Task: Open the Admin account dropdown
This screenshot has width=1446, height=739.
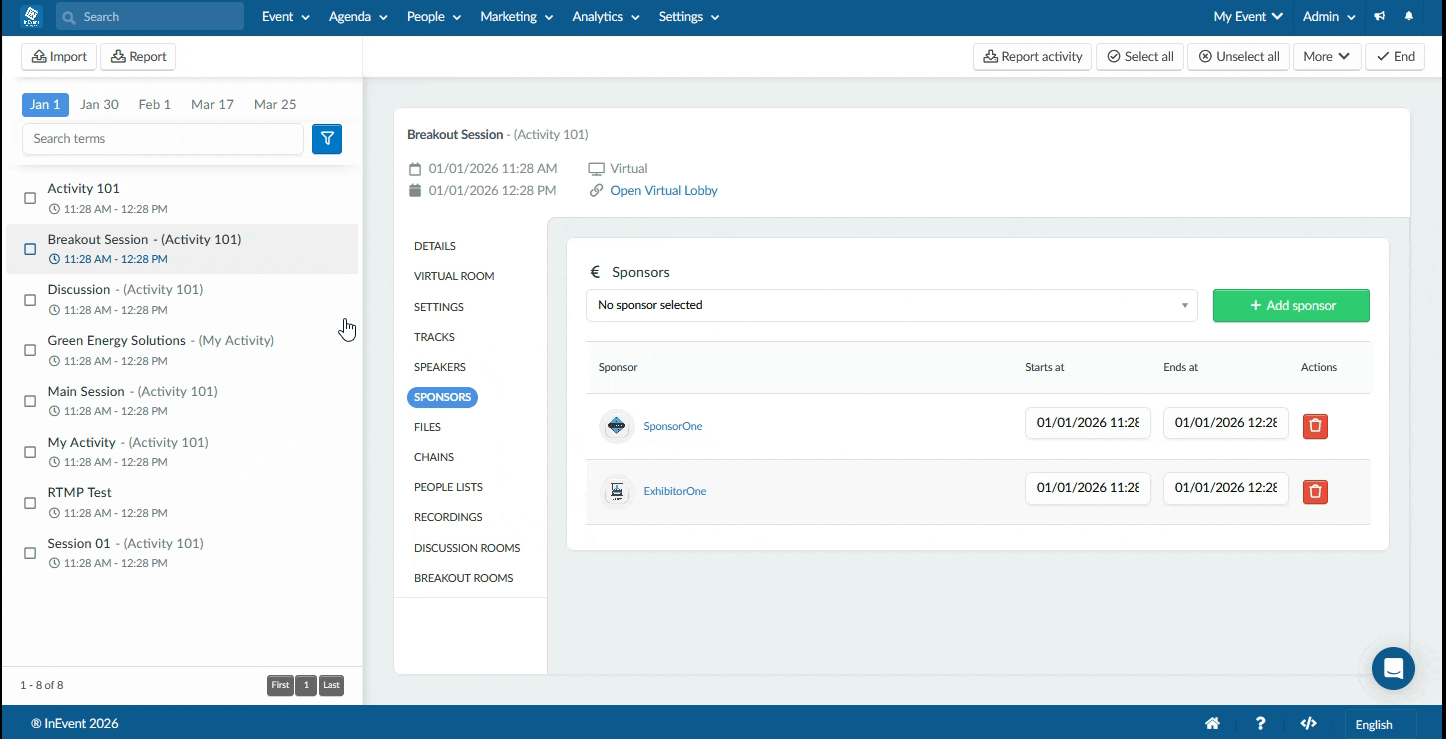Action: click(x=1329, y=17)
